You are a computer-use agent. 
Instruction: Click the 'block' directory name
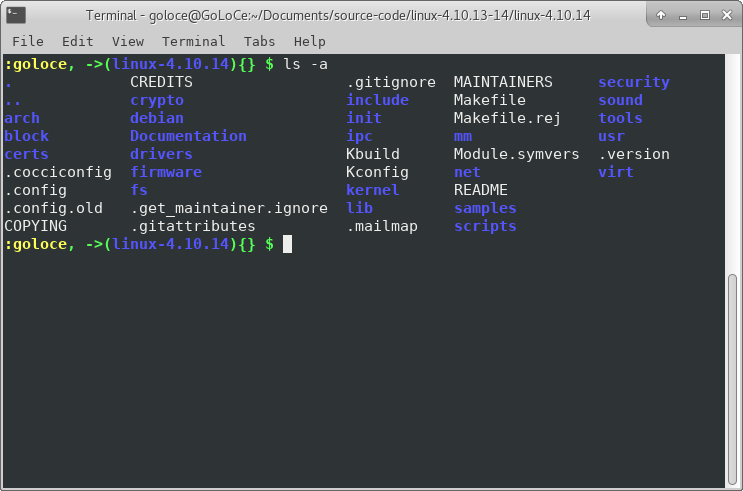(x=27, y=136)
